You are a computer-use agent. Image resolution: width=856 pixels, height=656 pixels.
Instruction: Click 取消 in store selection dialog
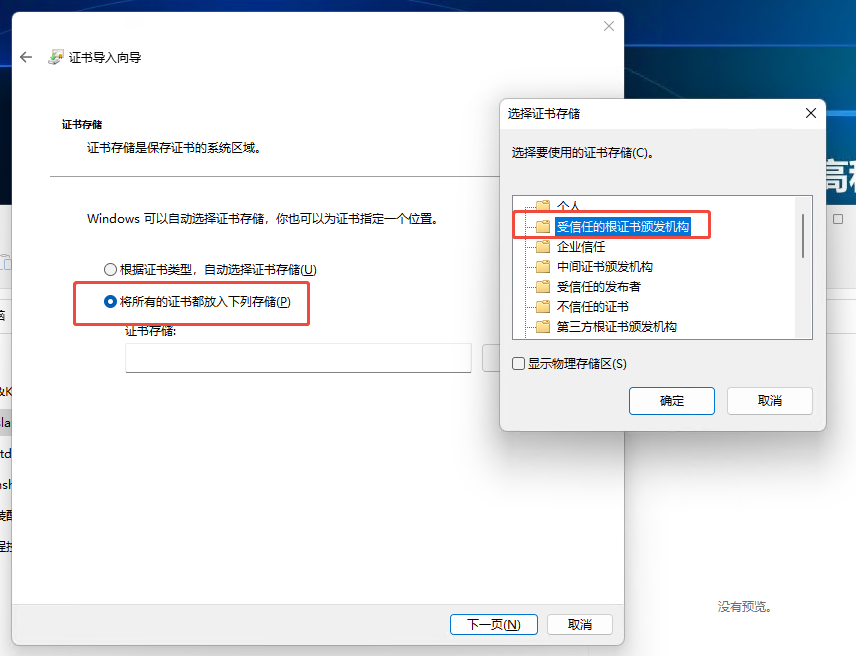pos(770,401)
